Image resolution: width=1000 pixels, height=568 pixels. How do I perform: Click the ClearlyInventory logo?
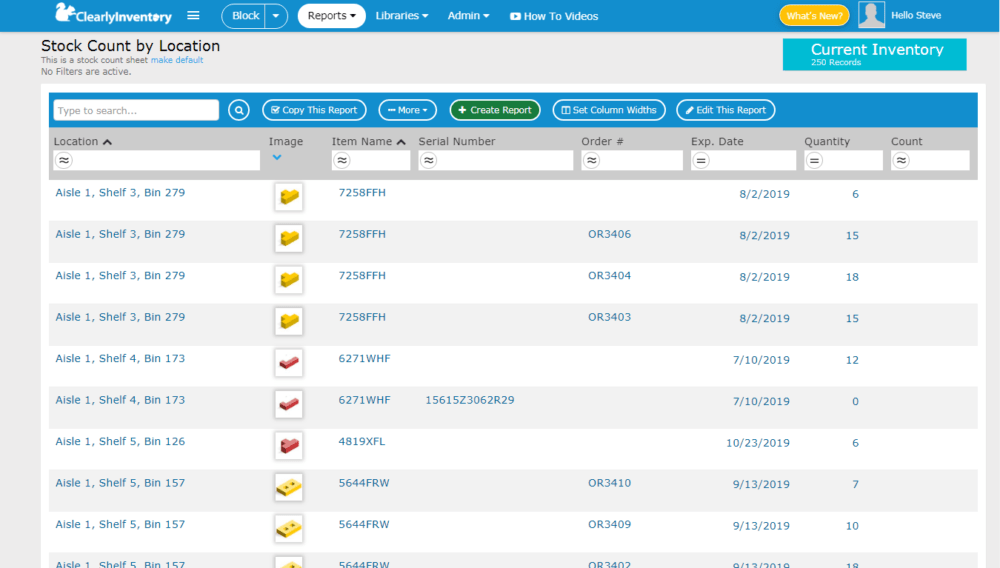[114, 14]
